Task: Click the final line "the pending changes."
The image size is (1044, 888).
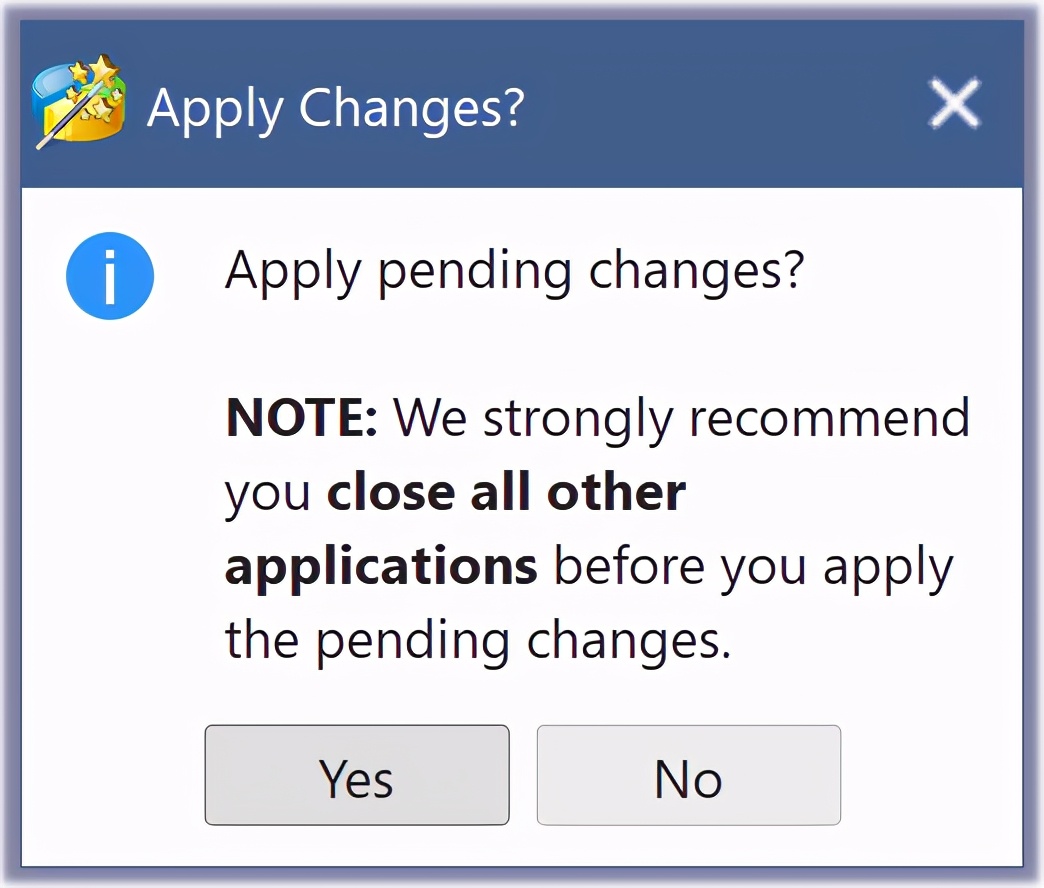Action: [478, 641]
